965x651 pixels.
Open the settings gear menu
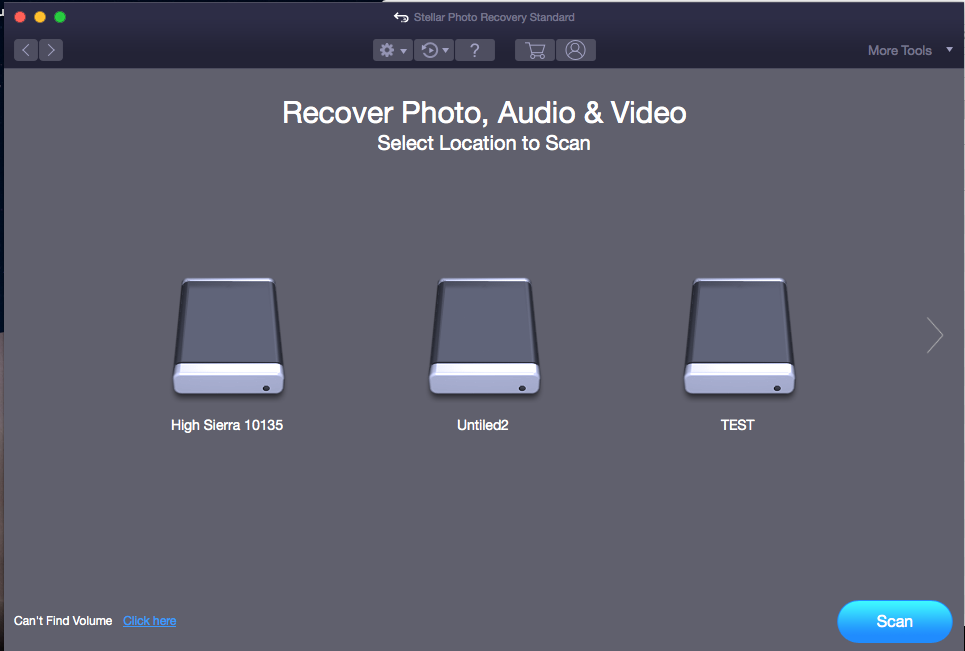click(393, 50)
